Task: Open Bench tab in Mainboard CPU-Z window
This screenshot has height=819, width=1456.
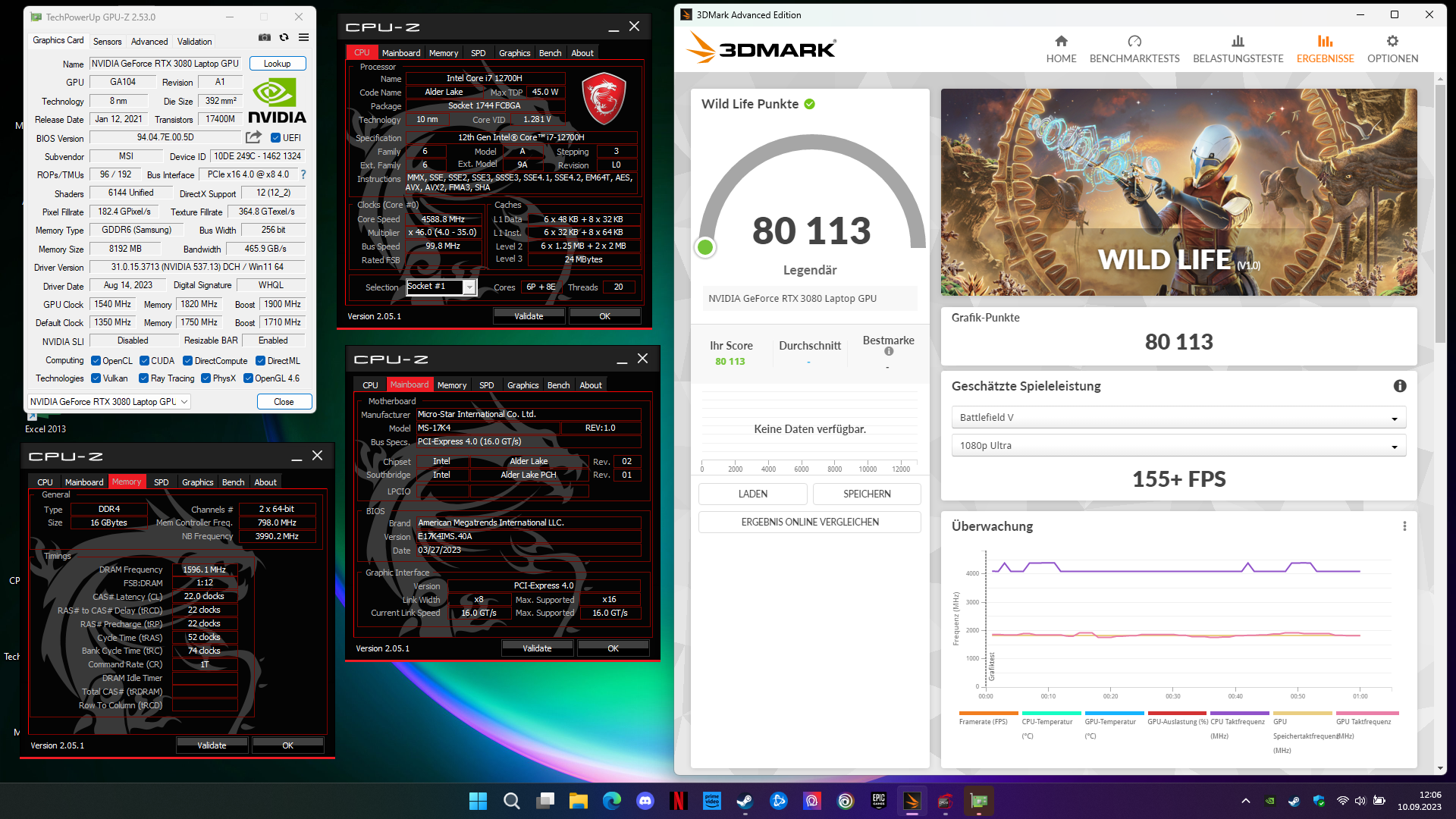Action: (x=558, y=385)
